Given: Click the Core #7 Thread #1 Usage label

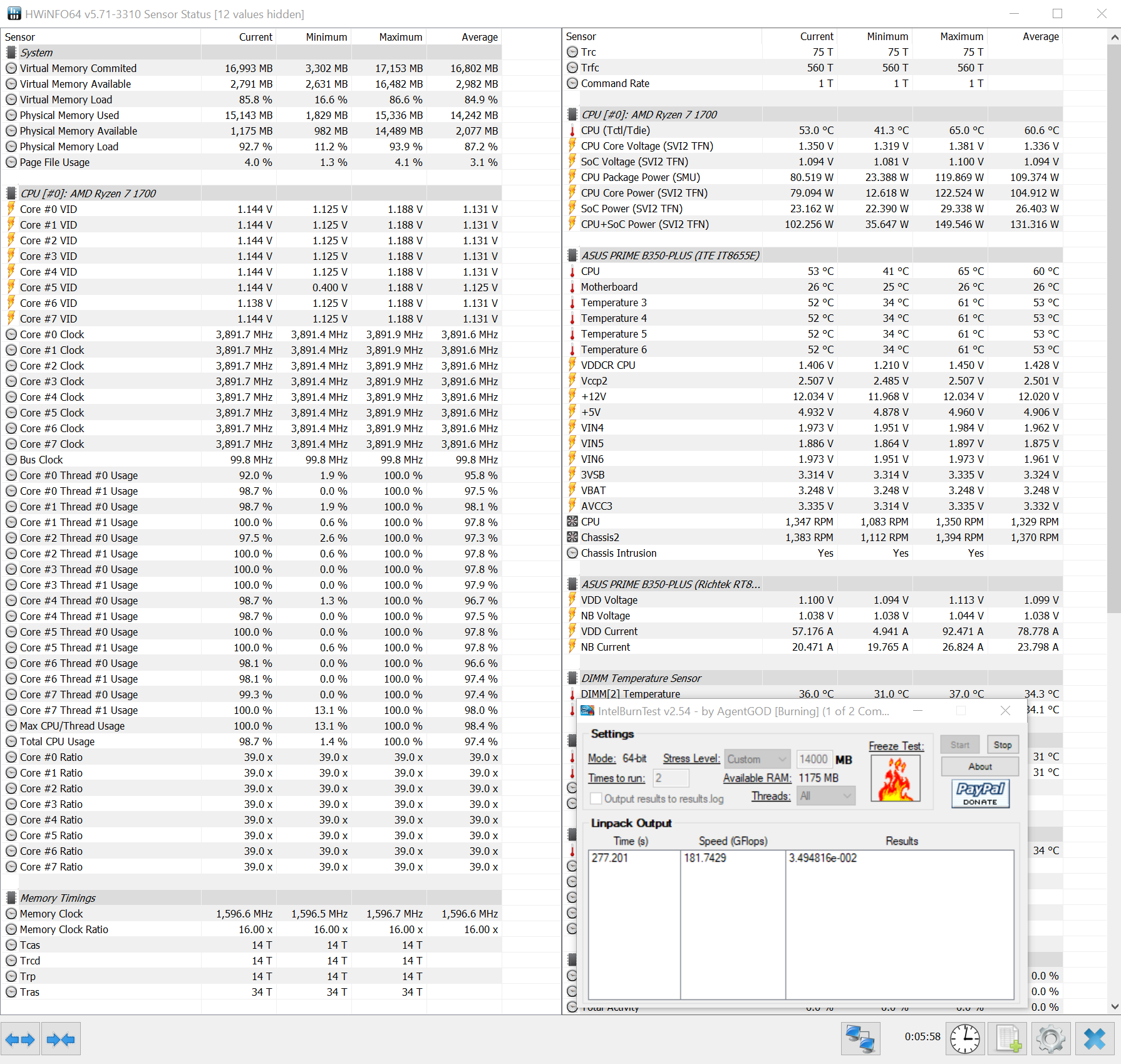Looking at the screenshot, I should click(x=79, y=710).
